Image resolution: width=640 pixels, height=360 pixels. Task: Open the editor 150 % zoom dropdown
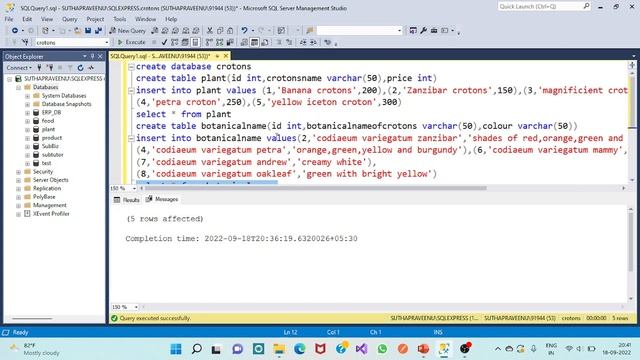pyautogui.click(x=134, y=188)
